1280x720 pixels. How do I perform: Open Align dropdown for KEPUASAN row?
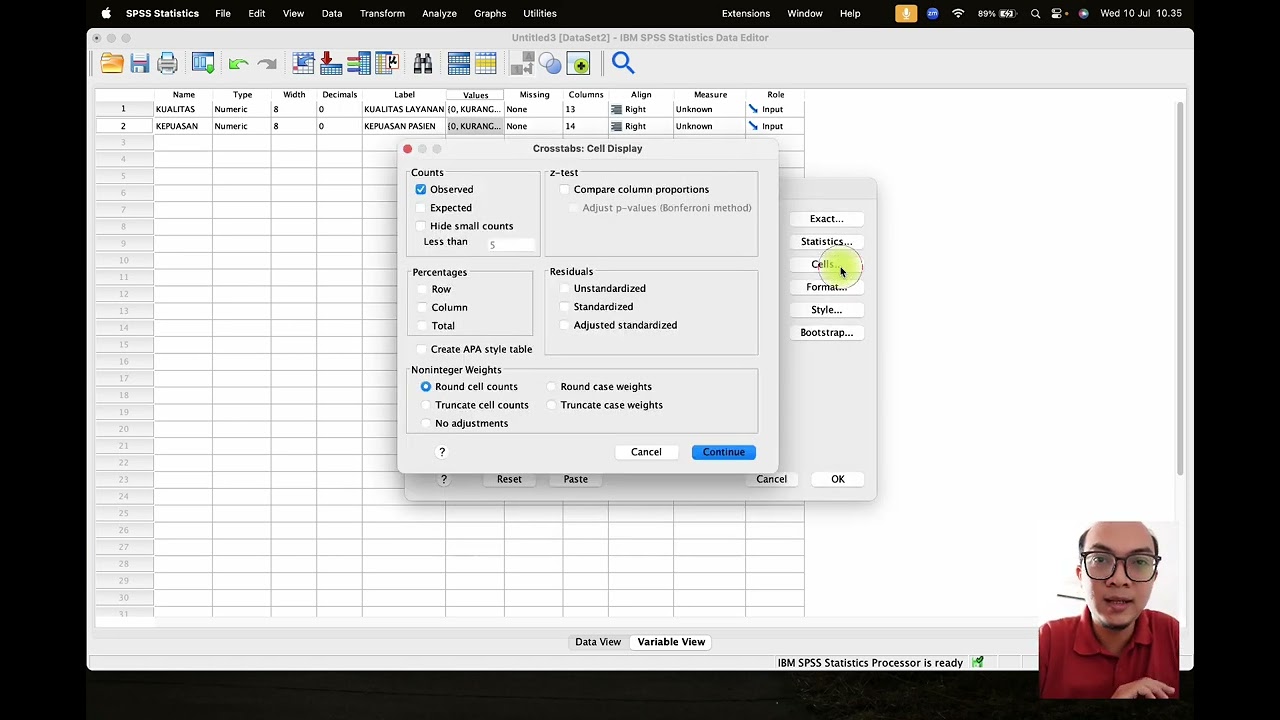[x=640, y=126]
